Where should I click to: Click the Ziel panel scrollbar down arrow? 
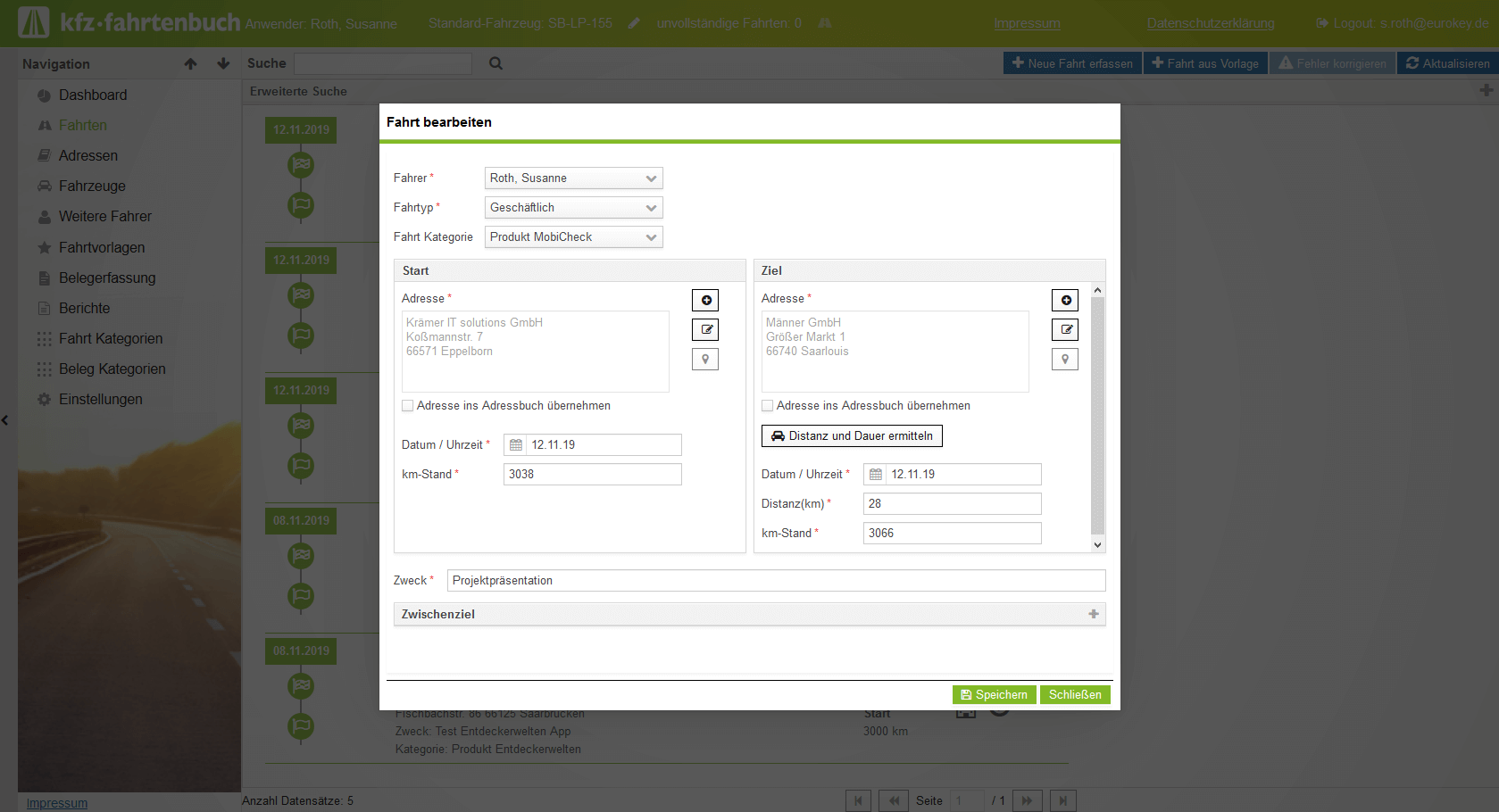pyautogui.click(x=1097, y=545)
